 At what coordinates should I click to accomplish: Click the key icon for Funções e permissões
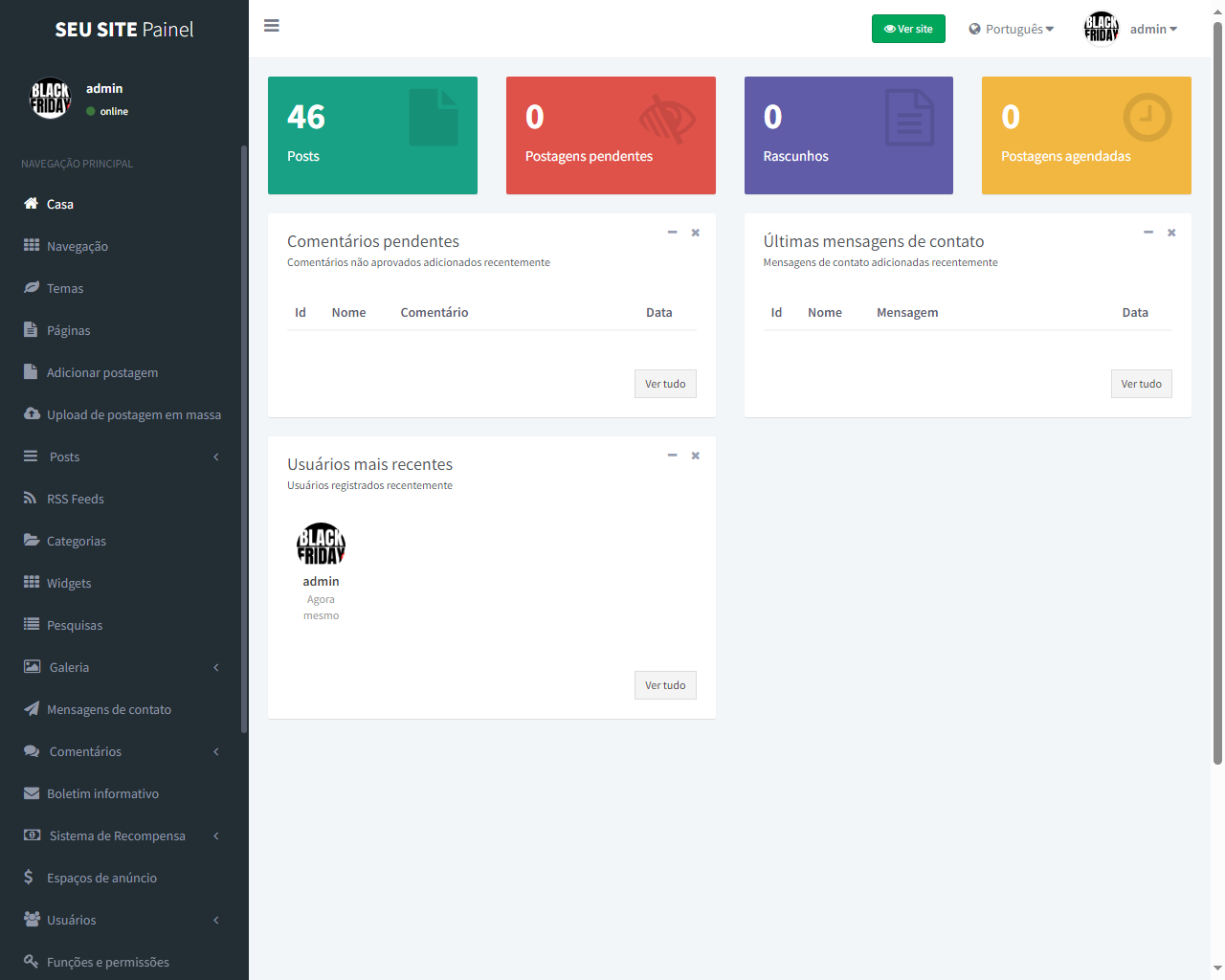(x=31, y=961)
